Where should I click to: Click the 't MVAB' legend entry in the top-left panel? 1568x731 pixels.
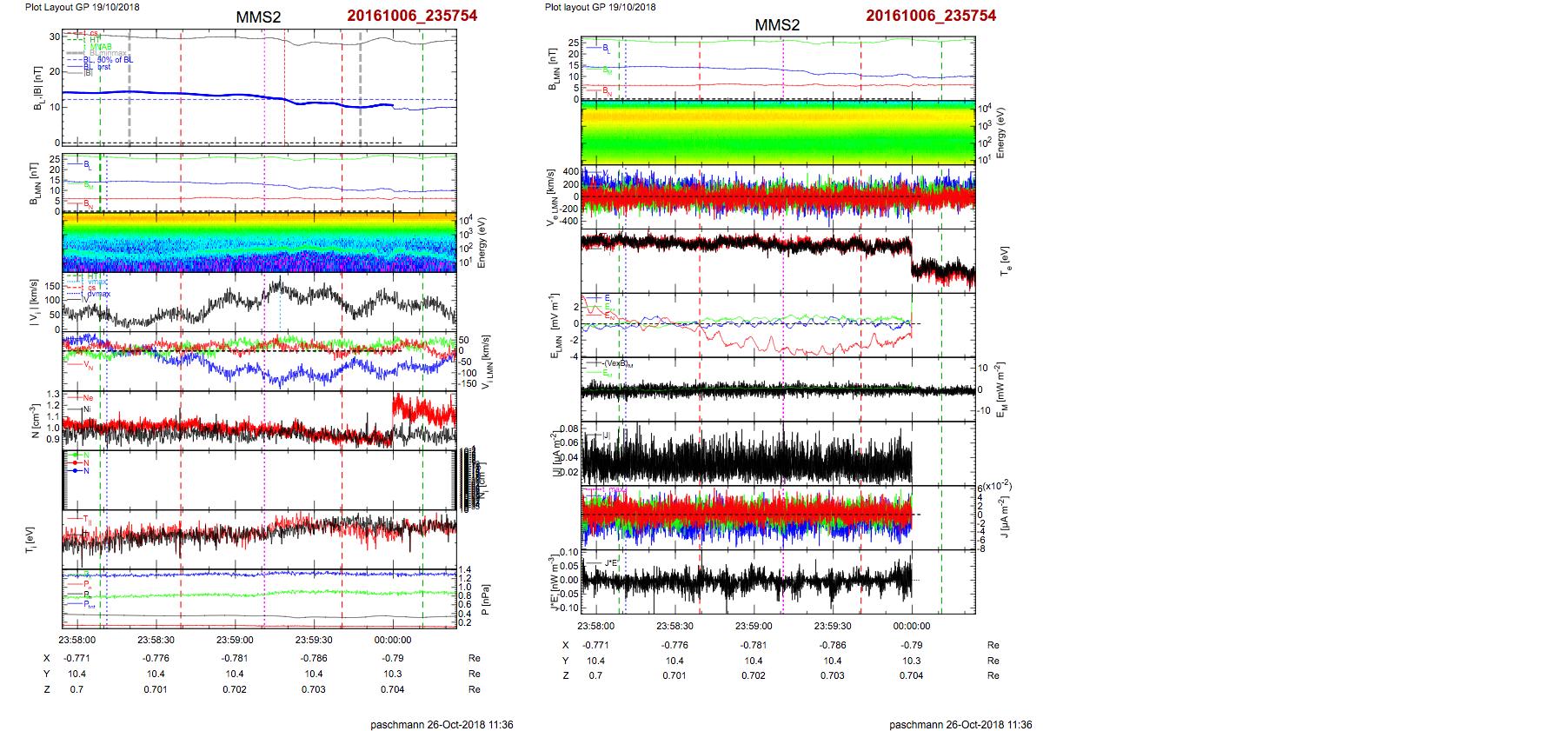click(96, 47)
